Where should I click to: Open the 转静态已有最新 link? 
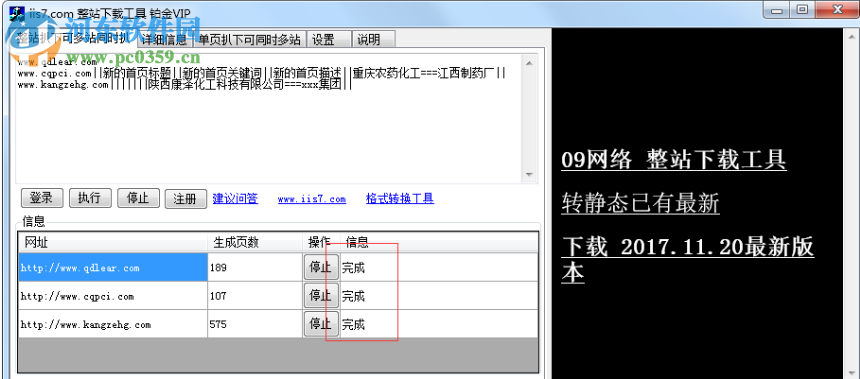pyautogui.click(x=640, y=203)
